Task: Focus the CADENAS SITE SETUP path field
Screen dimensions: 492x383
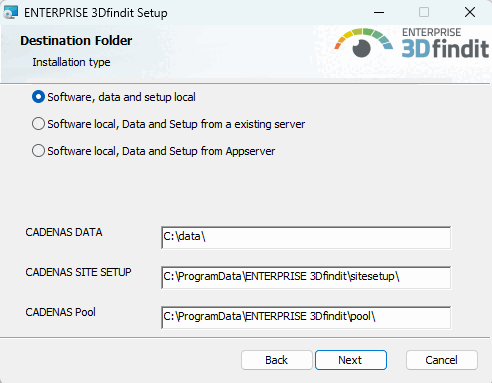Action: pos(306,277)
